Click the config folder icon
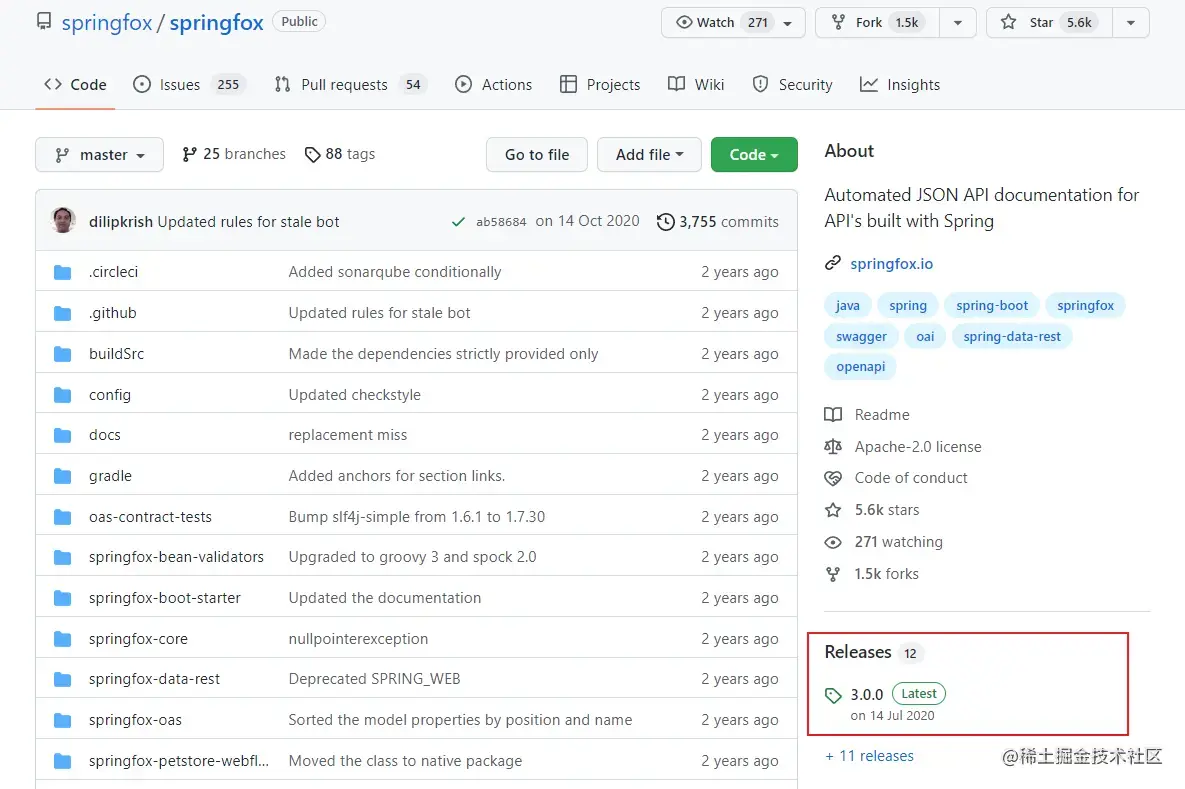 click(63, 394)
